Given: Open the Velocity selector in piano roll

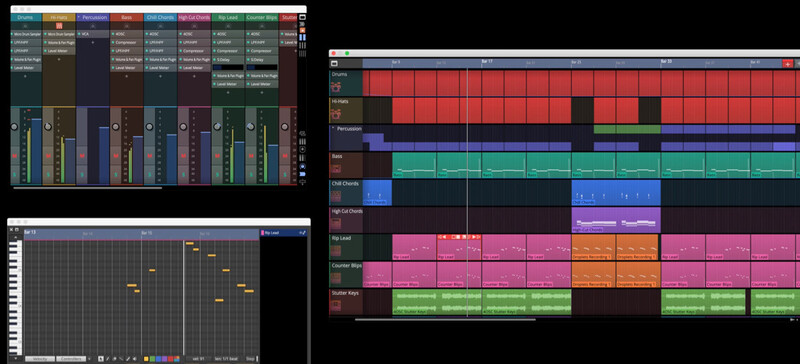Looking at the screenshot, I should (40, 359).
